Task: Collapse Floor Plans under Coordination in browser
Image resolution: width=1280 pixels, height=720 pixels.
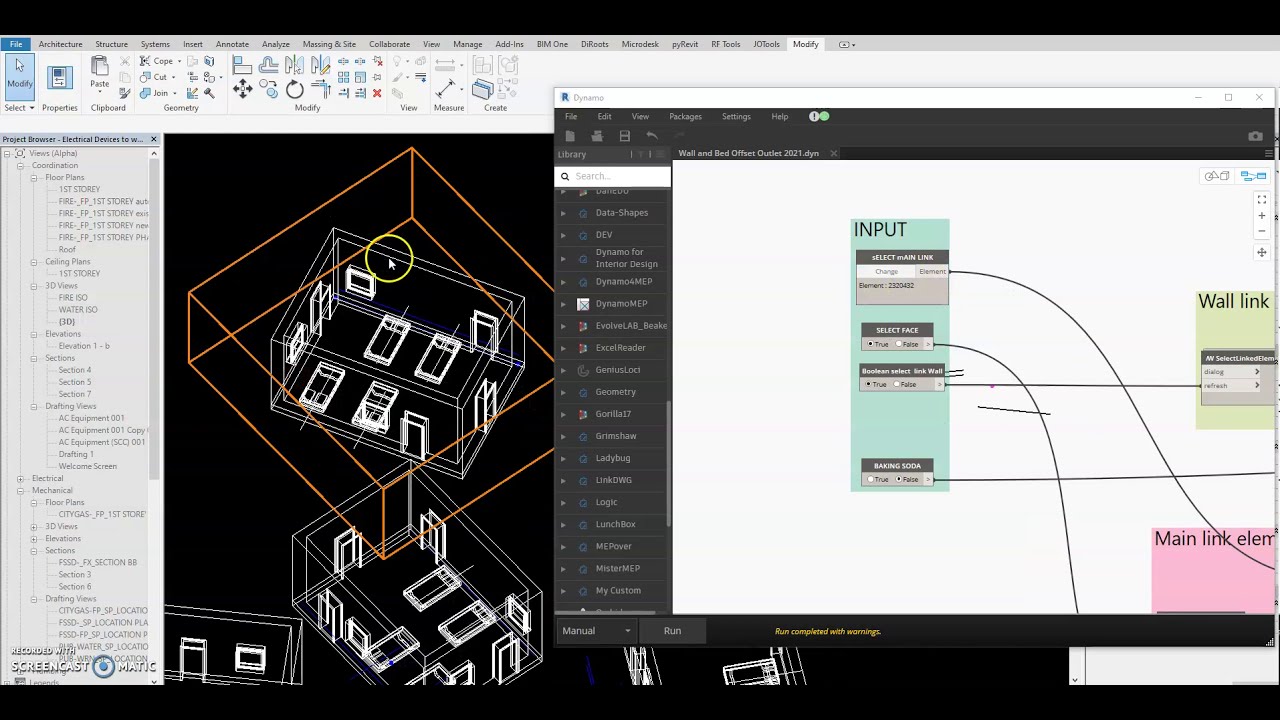Action: pos(33,177)
